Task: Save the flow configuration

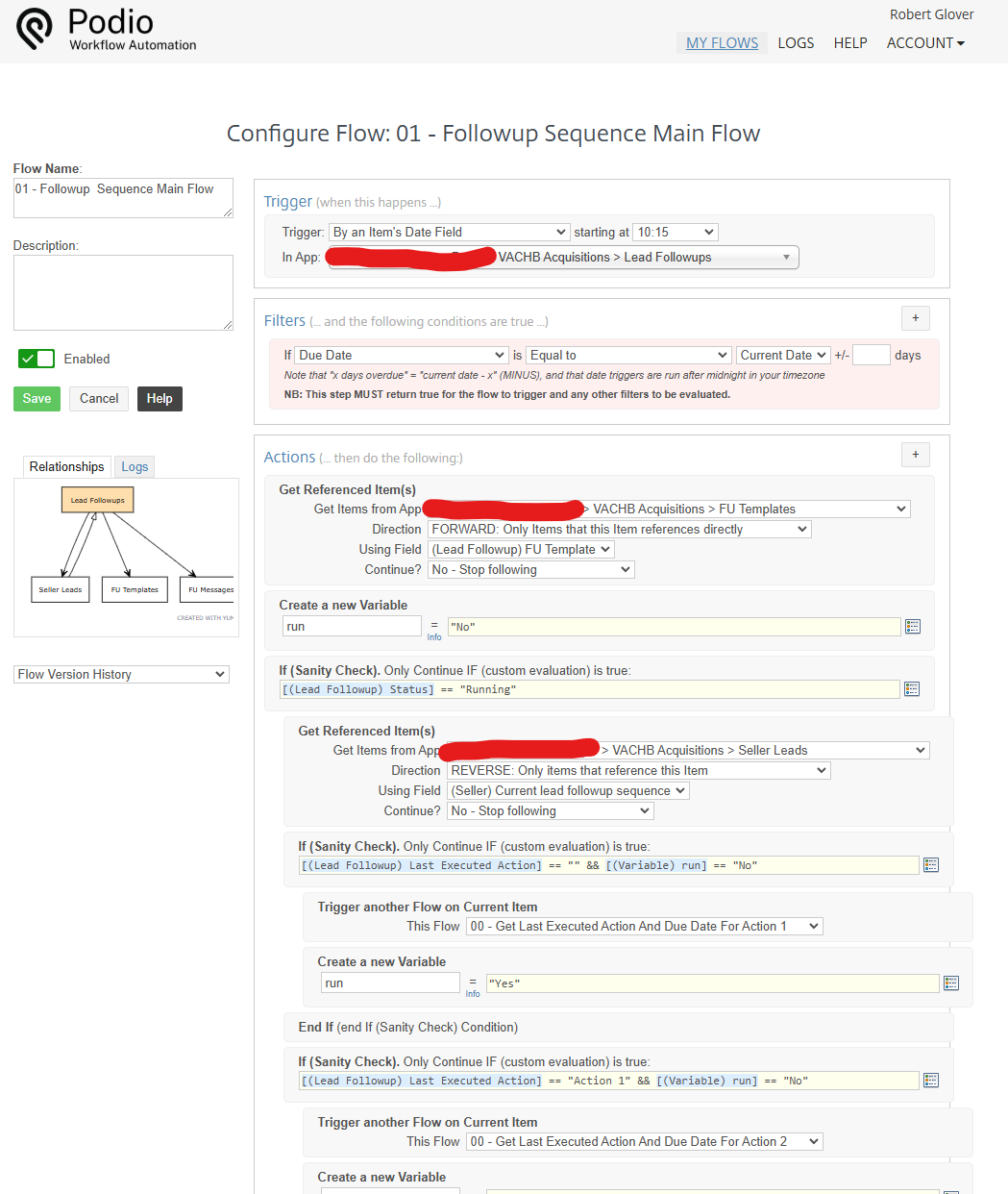Action: (x=37, y=399)
